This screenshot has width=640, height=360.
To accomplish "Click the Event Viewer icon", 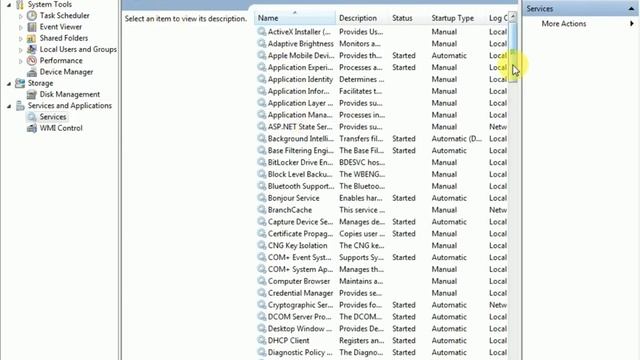I will click(x=32, y=27).
